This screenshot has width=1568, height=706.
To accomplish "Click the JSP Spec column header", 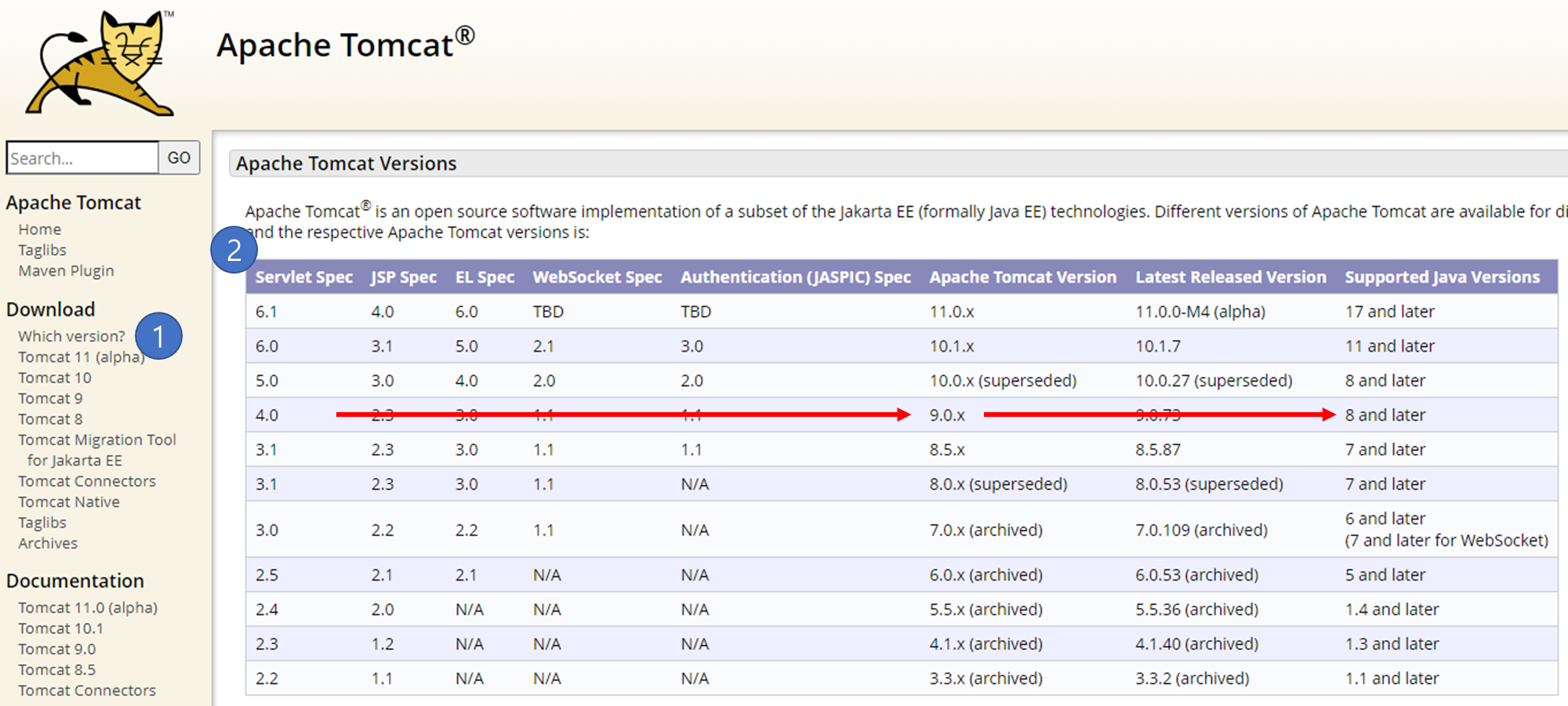I will [x=404, y=277].
